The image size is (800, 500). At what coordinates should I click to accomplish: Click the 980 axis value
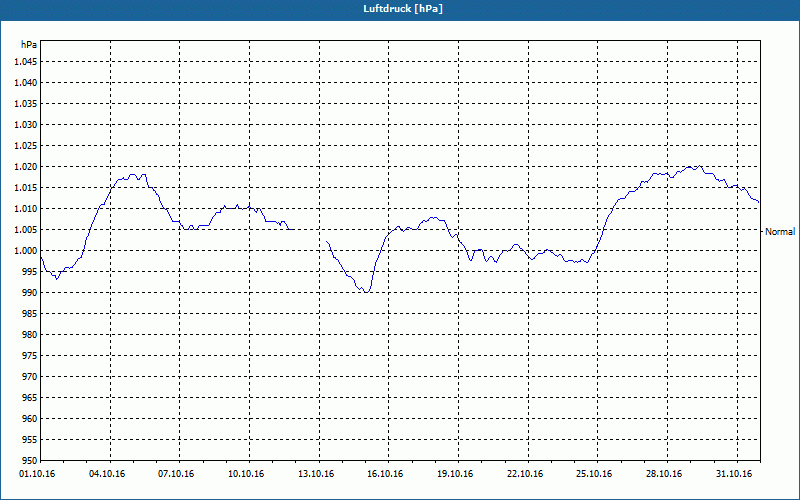click(x=30, y=335)
